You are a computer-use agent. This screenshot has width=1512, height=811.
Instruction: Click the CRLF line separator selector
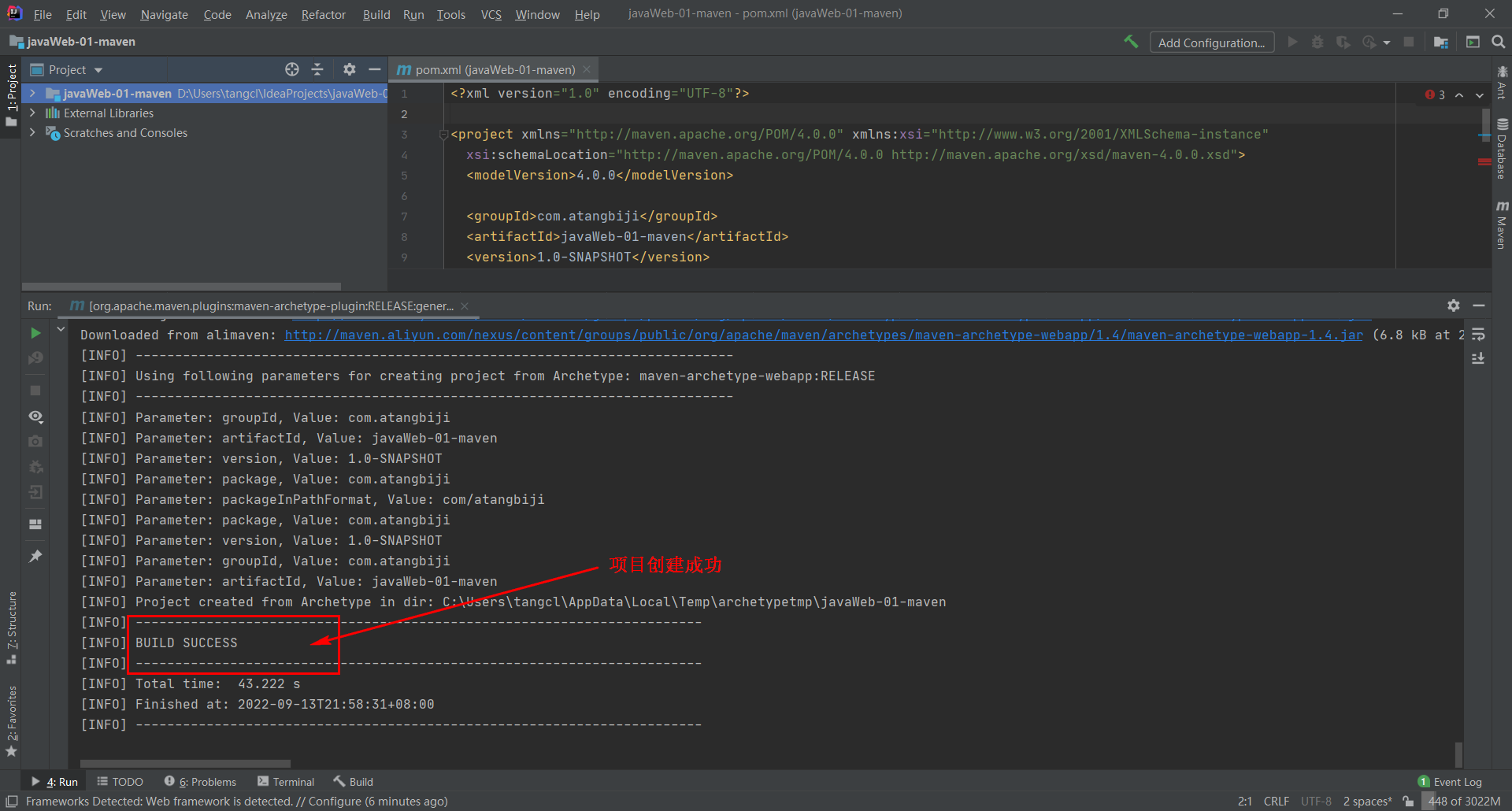click(x=1277, y=801)
